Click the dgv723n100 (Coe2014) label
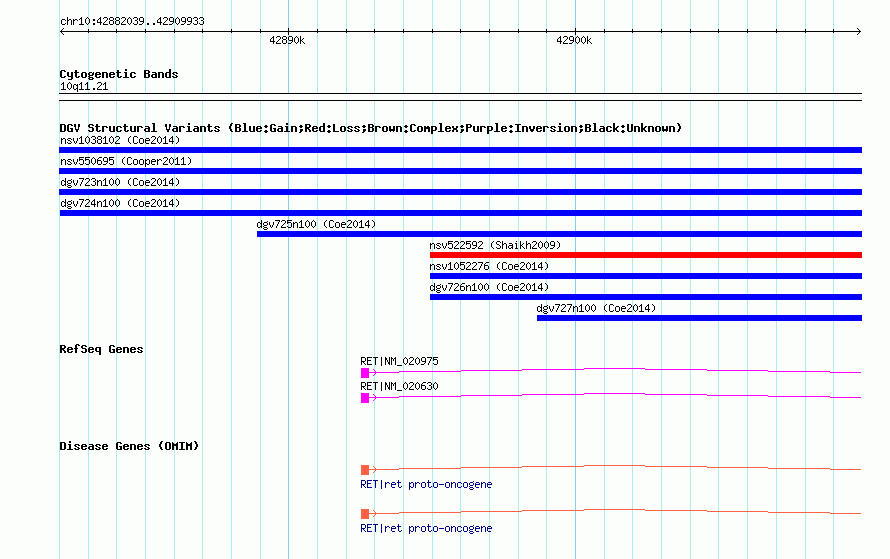The image size is (890, 559). click(x=120, y=182)
